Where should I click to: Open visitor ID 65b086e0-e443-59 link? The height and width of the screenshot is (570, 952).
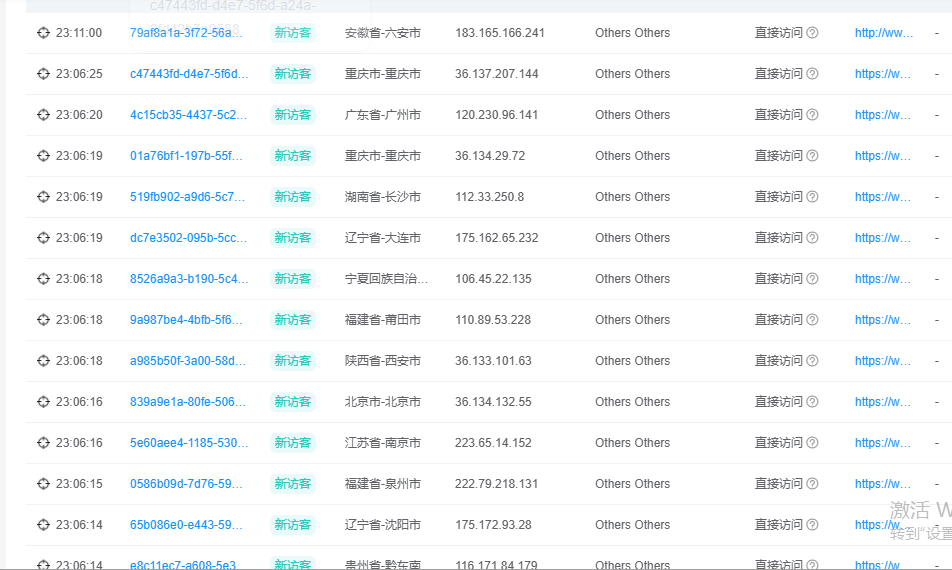186,524
